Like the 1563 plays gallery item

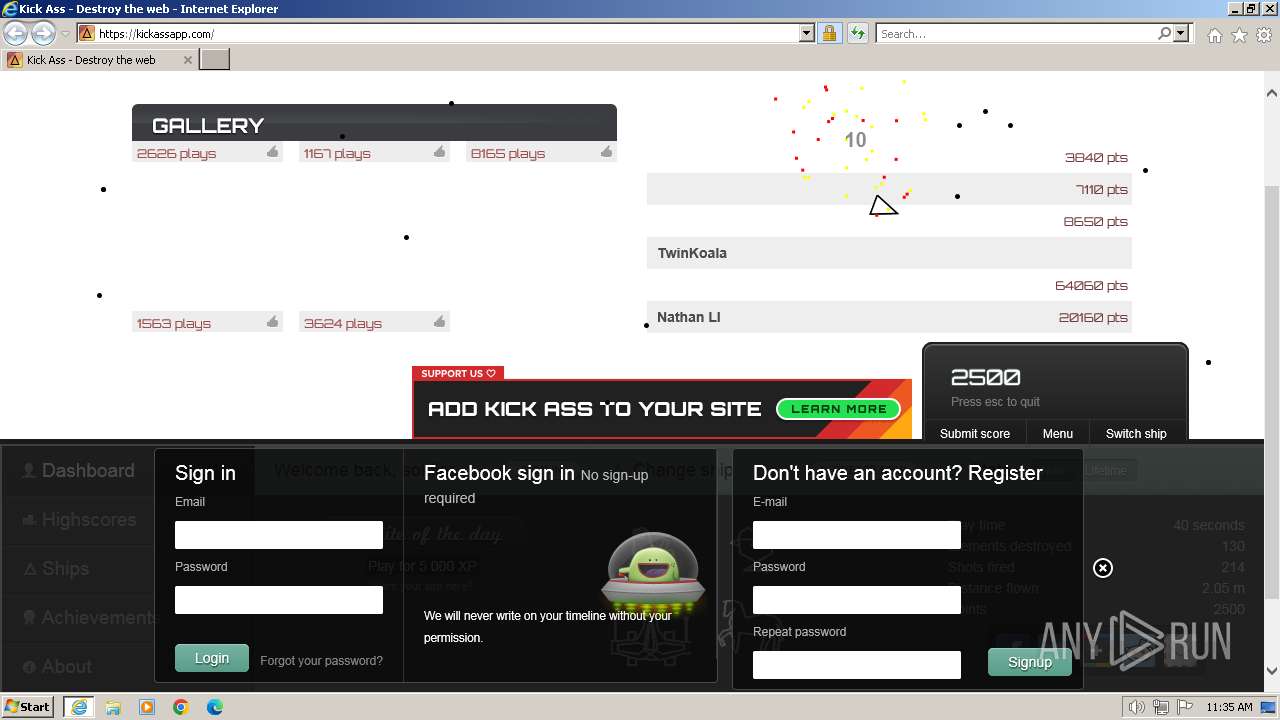[272, 322]
